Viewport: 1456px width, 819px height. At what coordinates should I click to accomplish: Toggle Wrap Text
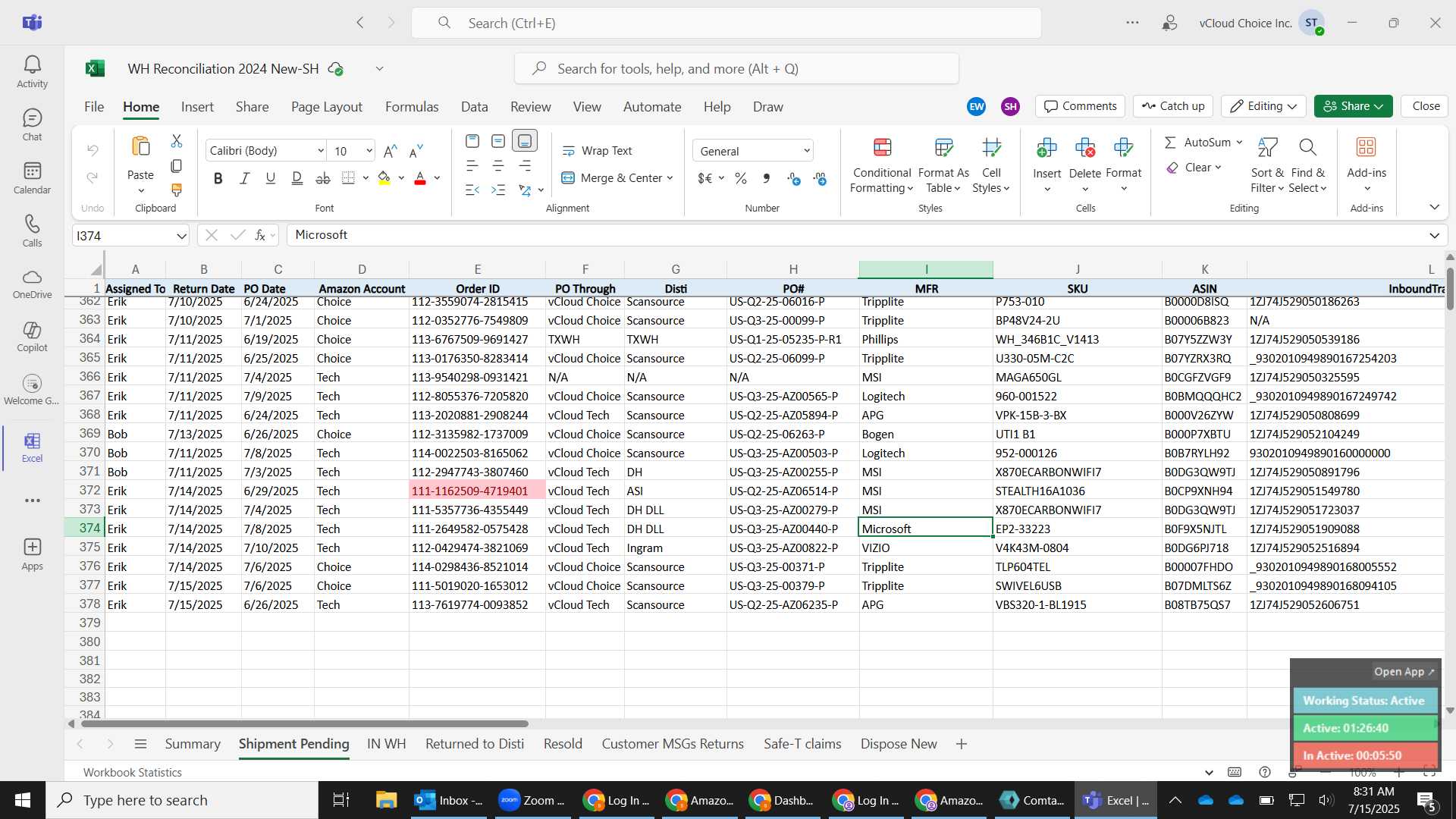click(x=597, y=151)
